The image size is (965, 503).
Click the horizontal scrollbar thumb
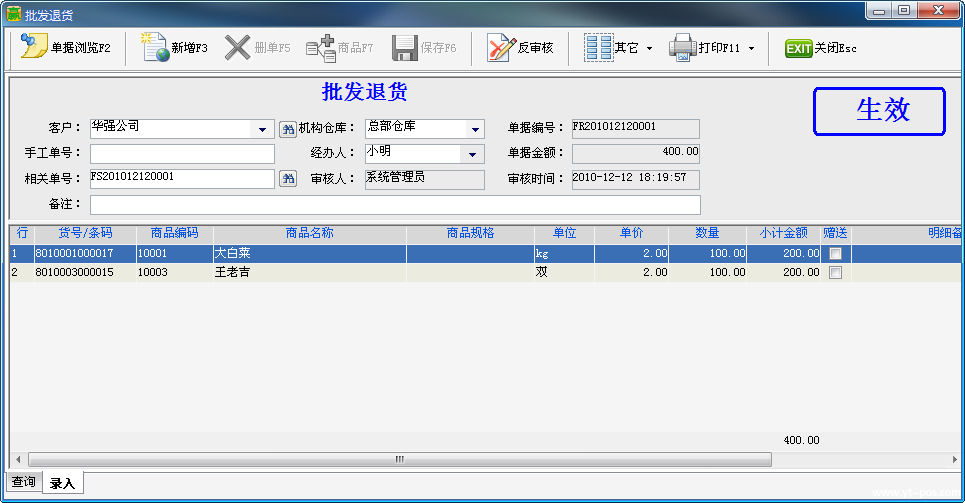[x=400, y=459]
